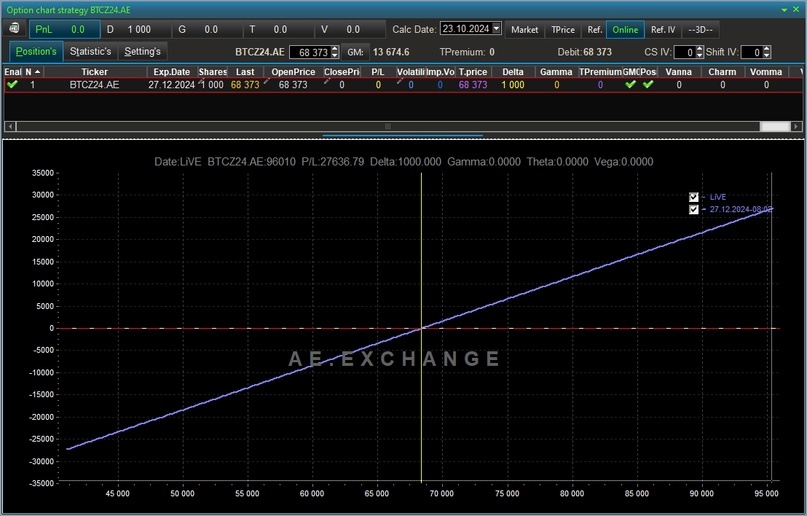Image resolution: width=807 pixels, height=516 pixels.
Task: Select the Online pricing mode button
Action: tap(625, 30)
